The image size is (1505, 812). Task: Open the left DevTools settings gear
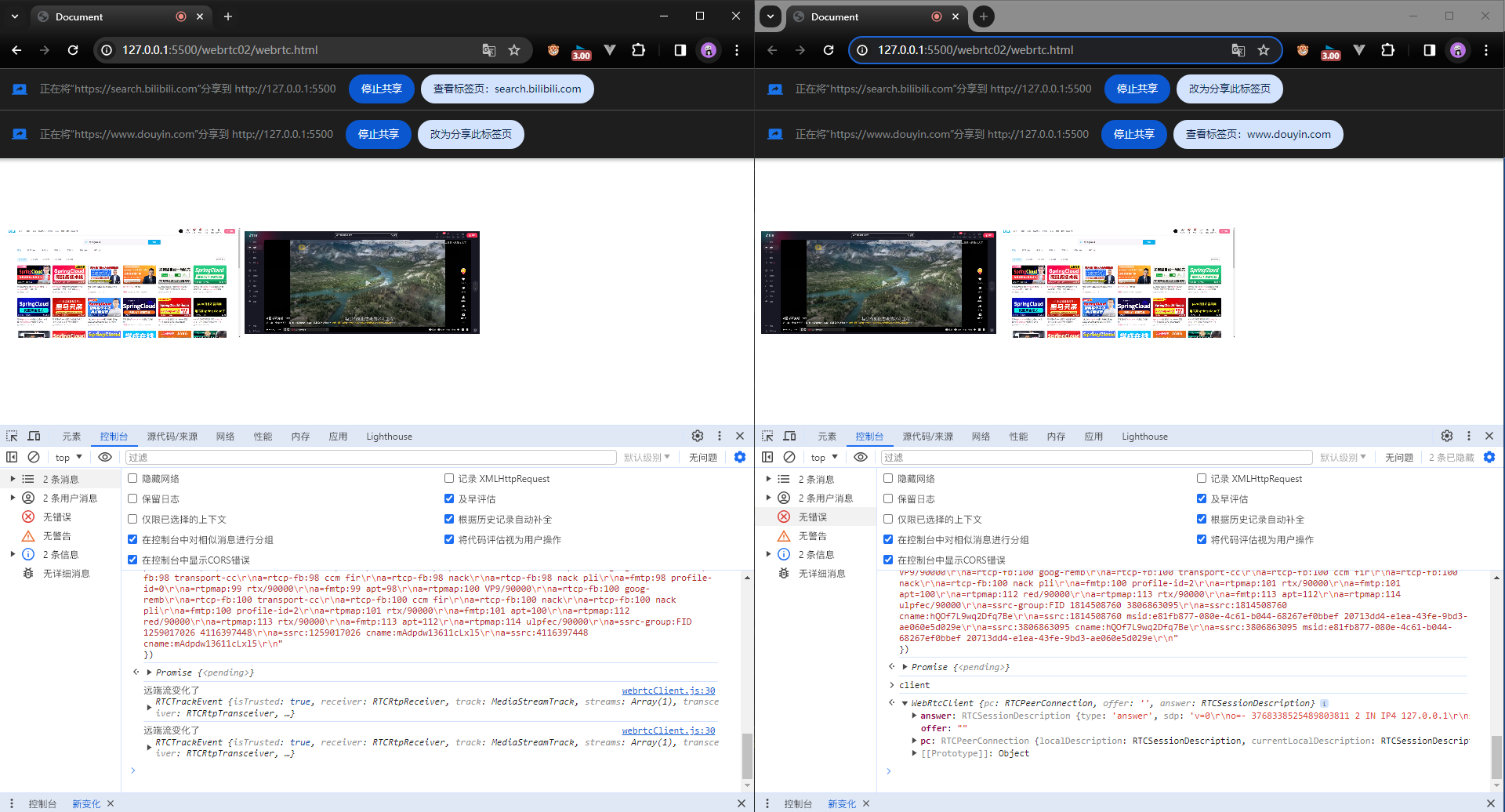(698, 437)
